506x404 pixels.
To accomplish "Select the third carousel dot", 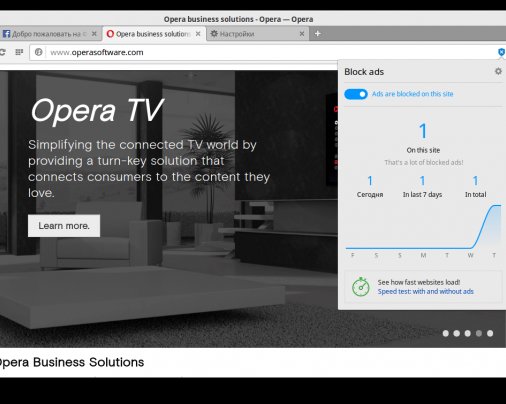I will 468,333.
